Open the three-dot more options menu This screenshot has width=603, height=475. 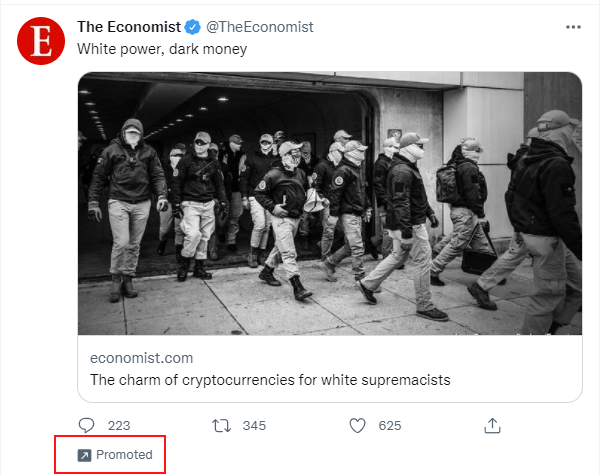(x=573, y=27)
